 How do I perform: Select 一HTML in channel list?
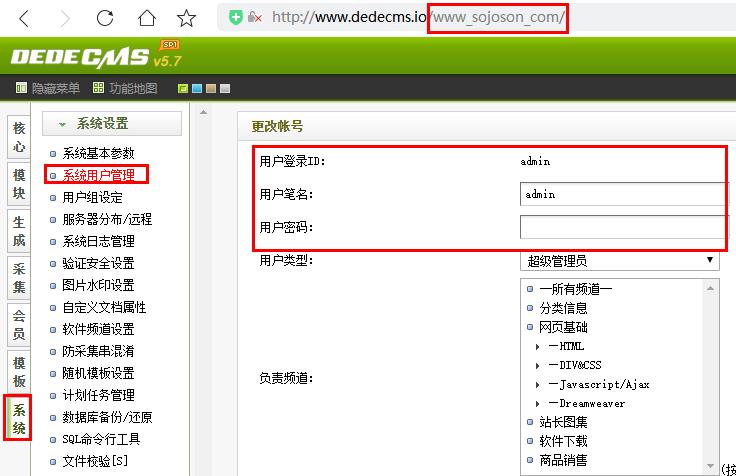click(566, 346)
